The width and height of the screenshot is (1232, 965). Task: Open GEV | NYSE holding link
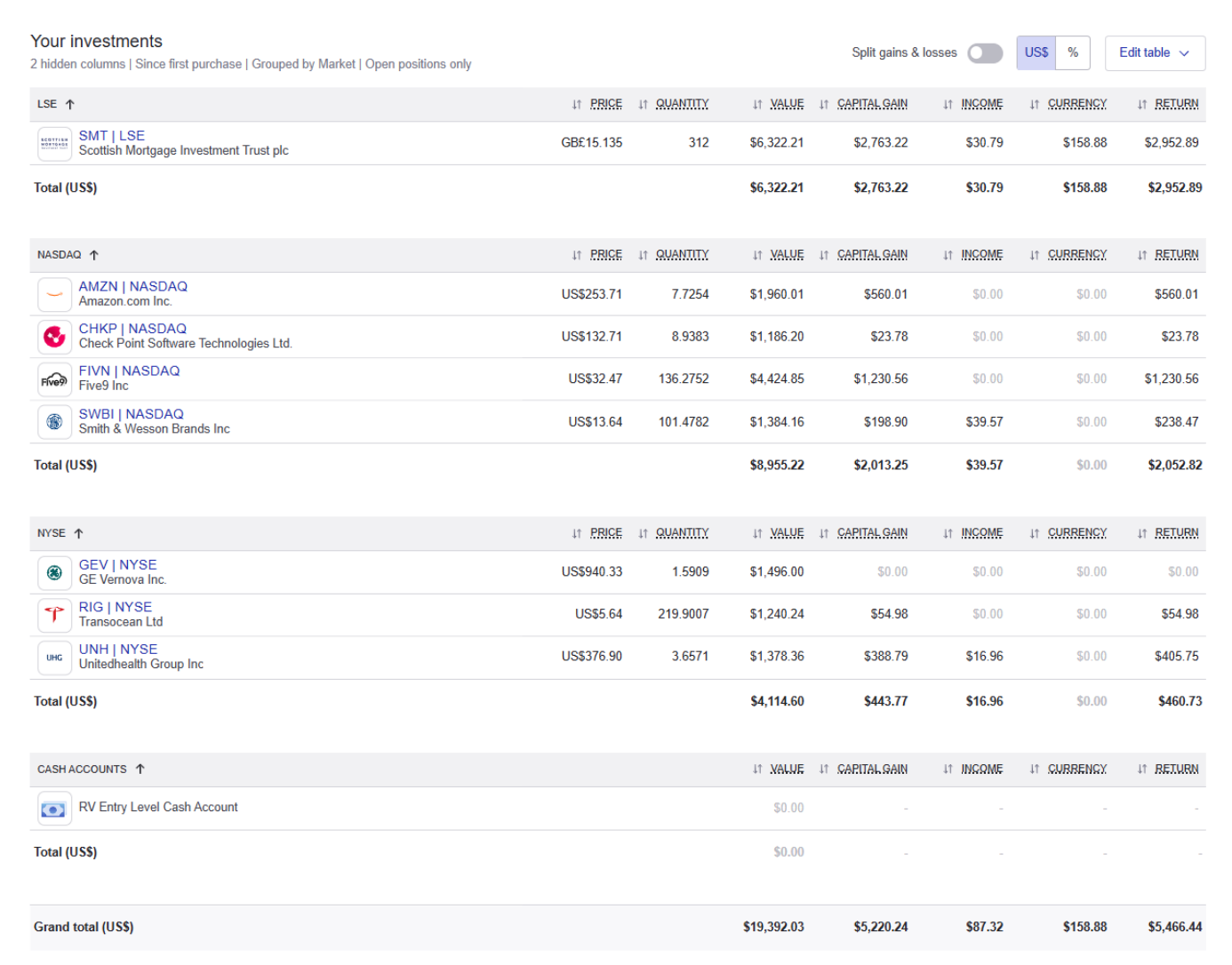pos(117,565)
